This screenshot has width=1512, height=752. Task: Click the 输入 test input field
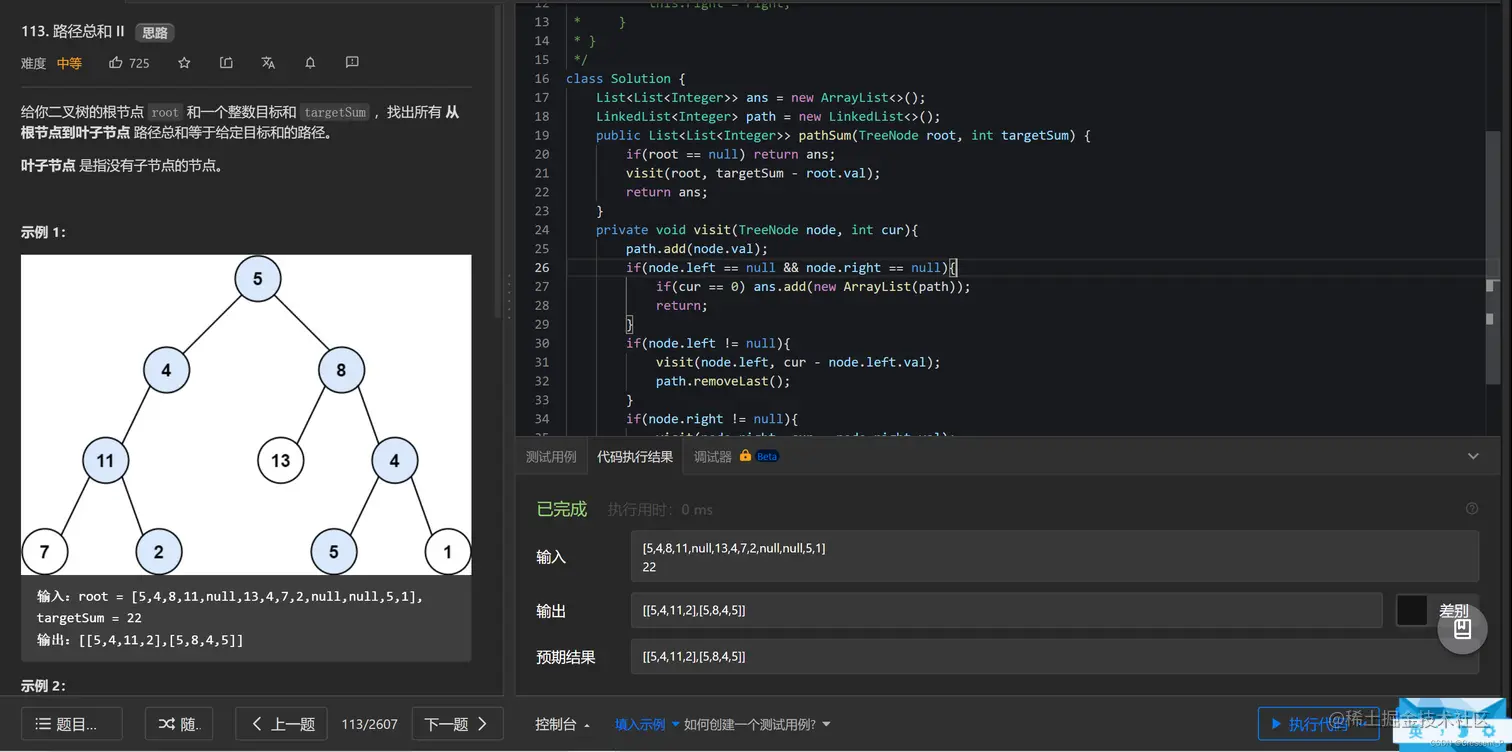(1054, 557)
